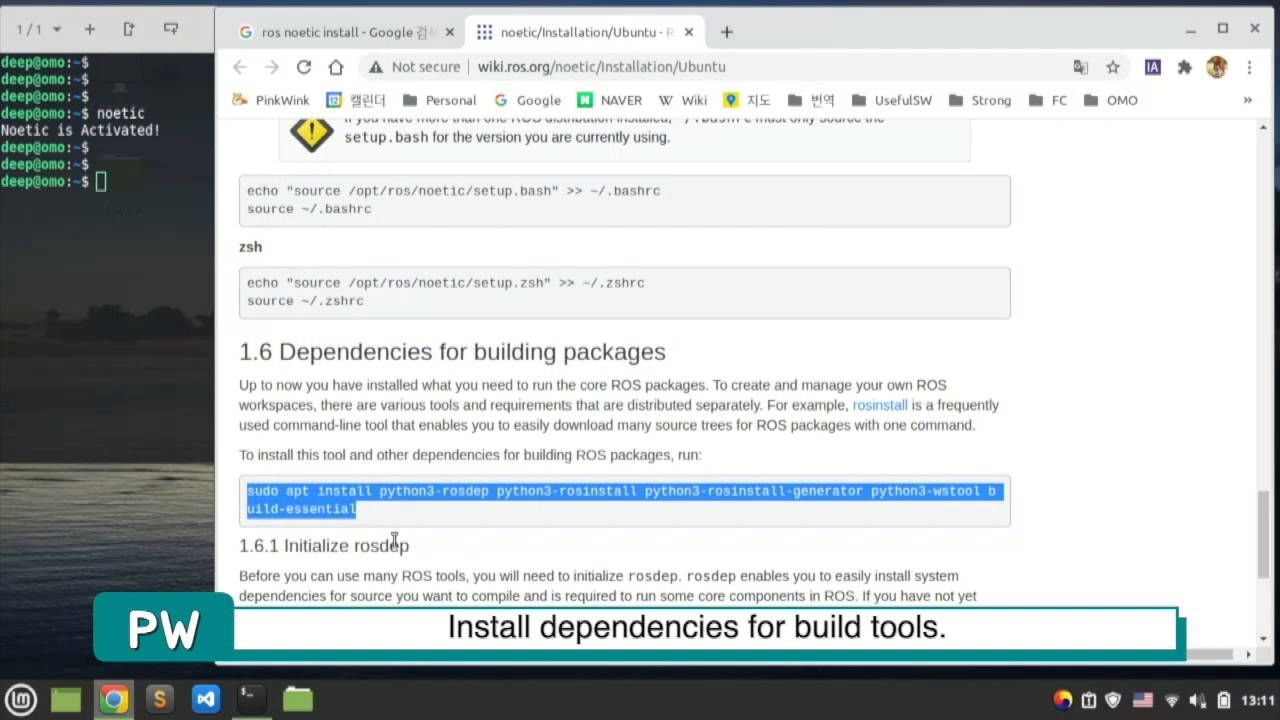This screenshot has height=720, width=1280.
Task: Expand the OMO bookmarks folder
Action: click(x=1111, y=100)
